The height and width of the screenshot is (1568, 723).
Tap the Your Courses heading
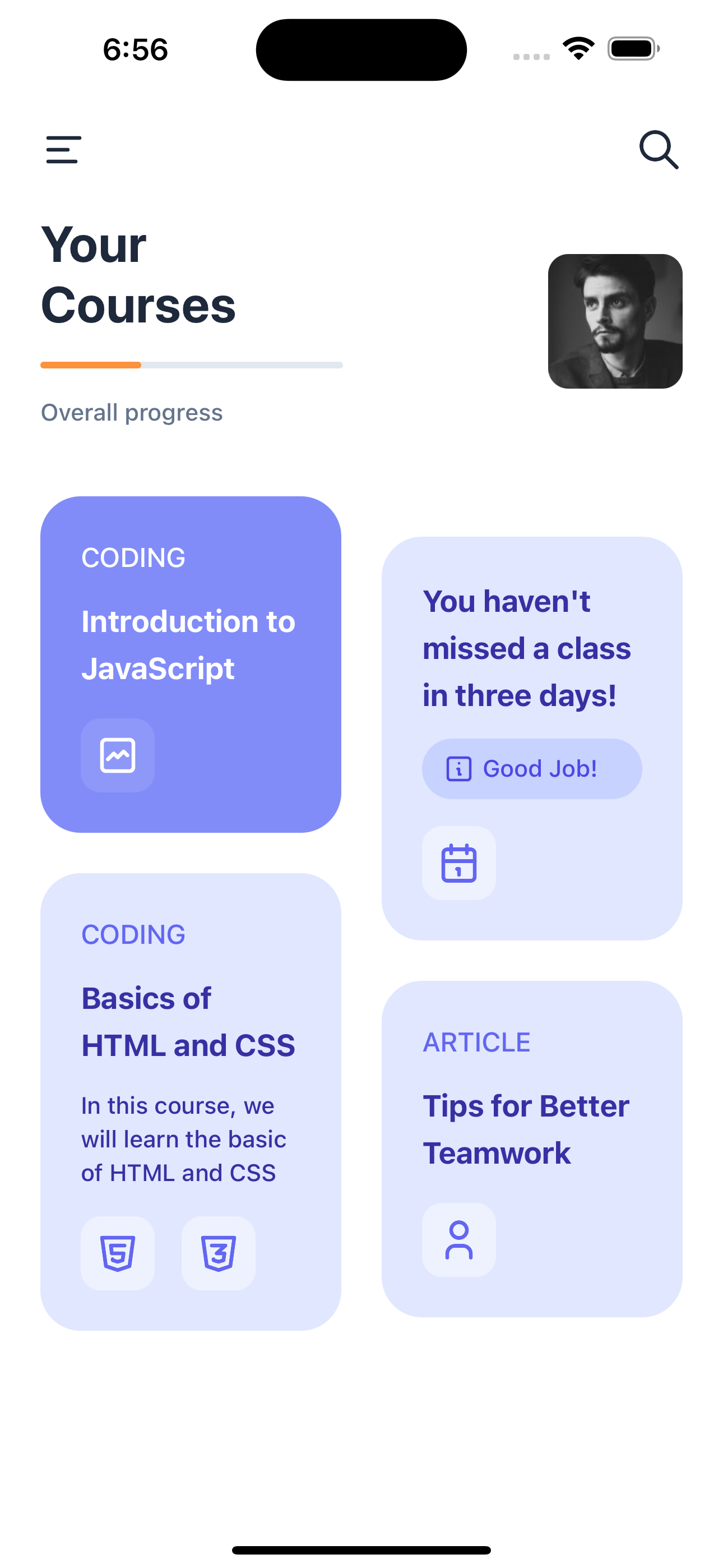point(138,275)
